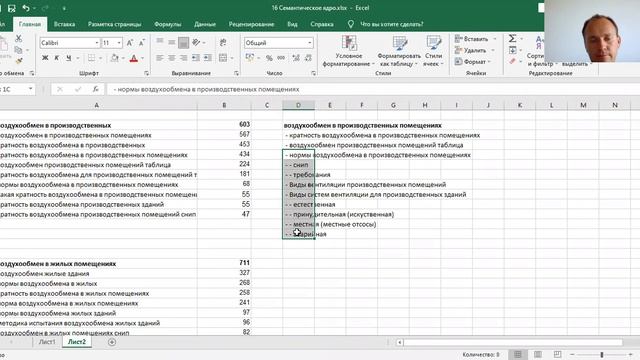This screenshot has height=360, width=640.
Task: Expand the Вставить cells dropdown arrow
Action: [495, 39]
